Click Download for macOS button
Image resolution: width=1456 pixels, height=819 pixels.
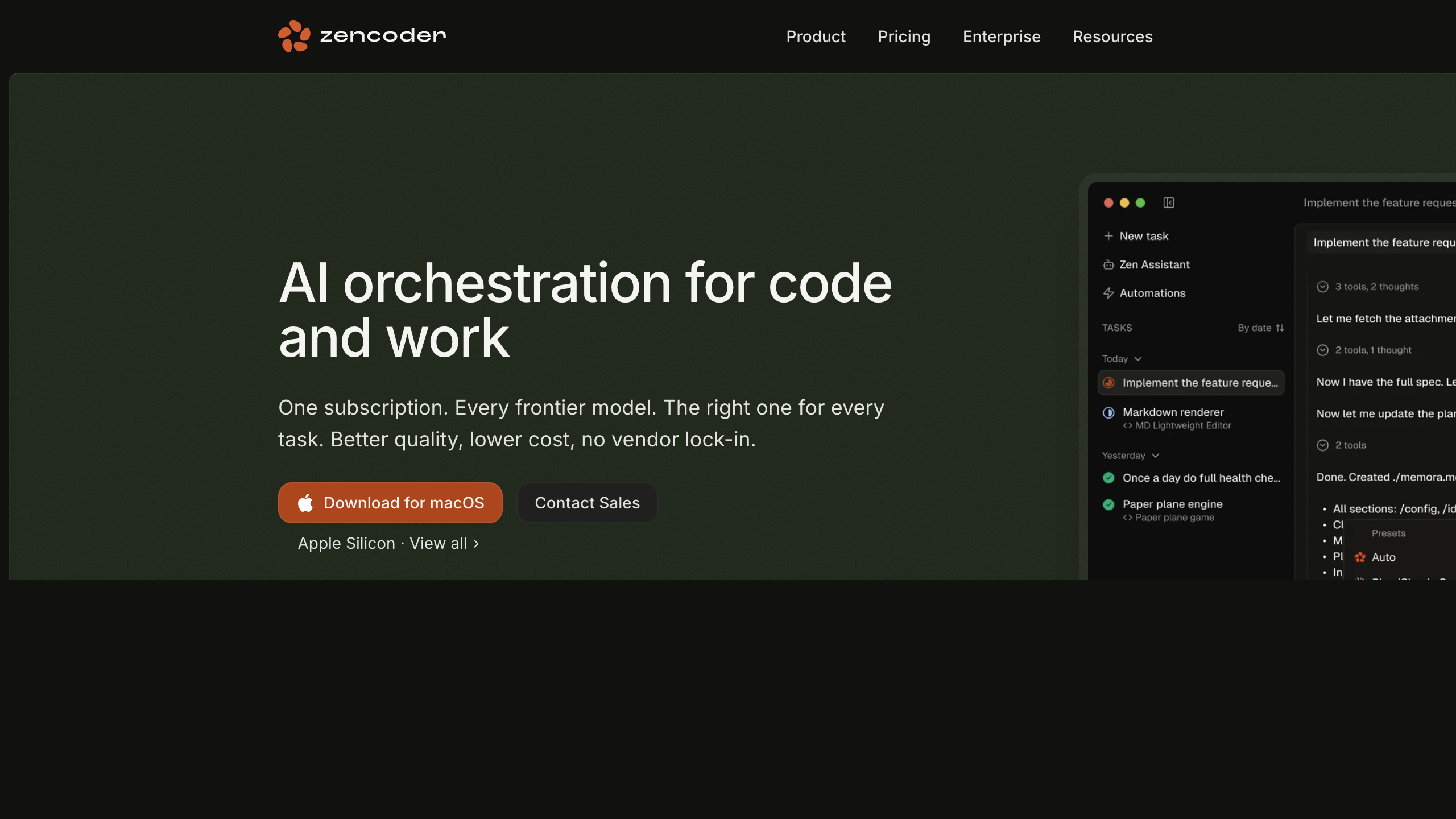tap(390, 503)
